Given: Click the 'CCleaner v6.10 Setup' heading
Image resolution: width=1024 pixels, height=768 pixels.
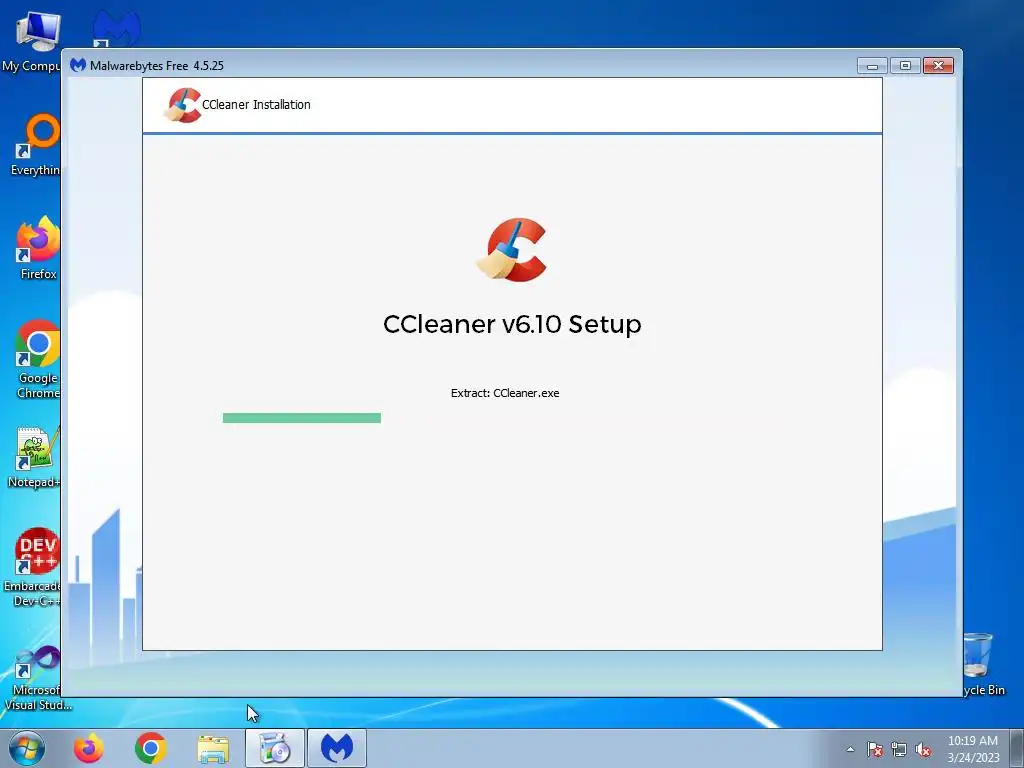Looking at the screenshot, I should pos(512,324).
